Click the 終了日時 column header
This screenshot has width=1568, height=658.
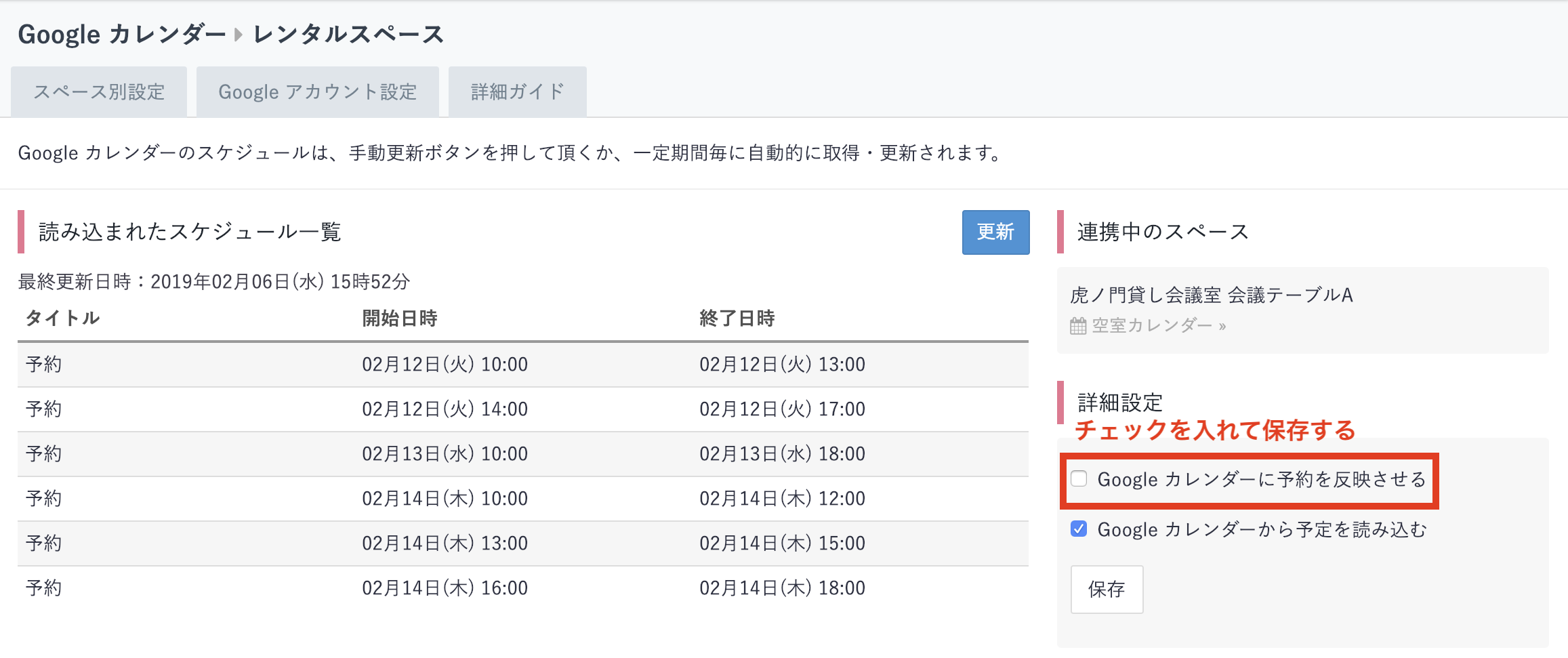pyautogui.click(x=737, y=318)
